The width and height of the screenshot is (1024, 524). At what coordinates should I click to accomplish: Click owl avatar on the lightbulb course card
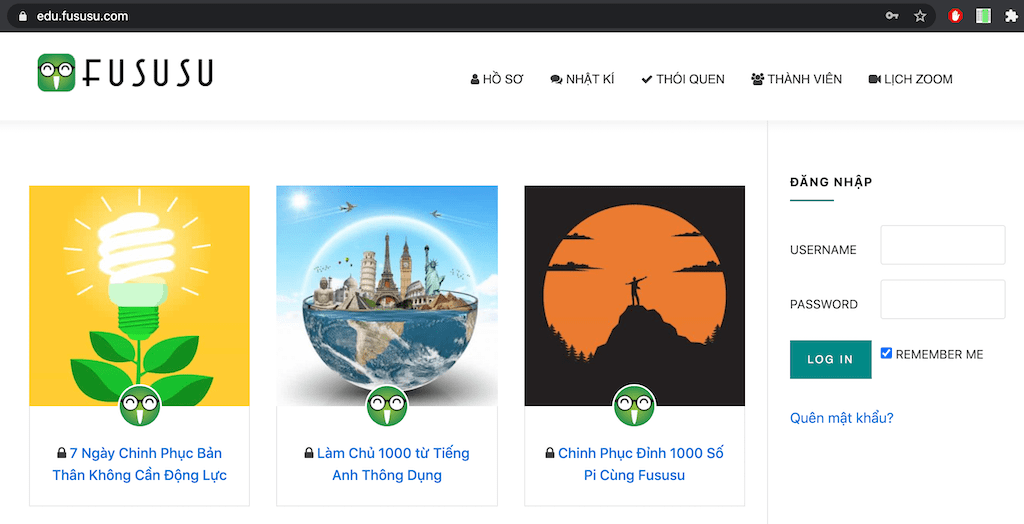click(x=140, y=405)
